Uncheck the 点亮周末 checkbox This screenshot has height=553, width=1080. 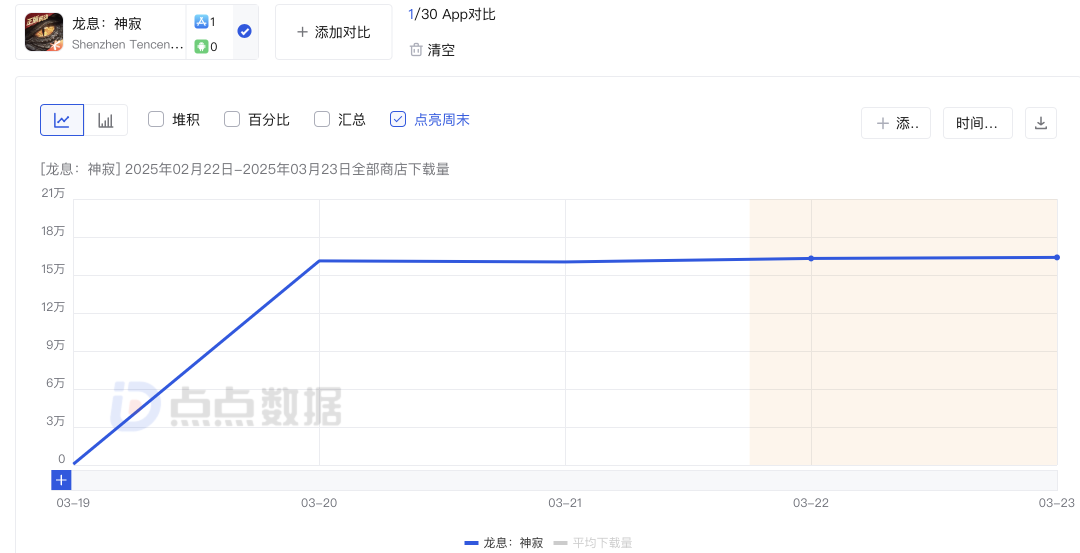click(398, 119)
